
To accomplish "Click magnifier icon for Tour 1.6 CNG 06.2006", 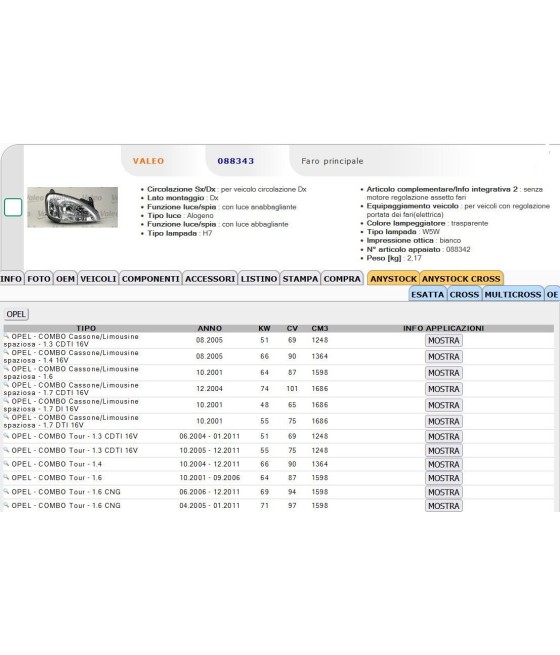I will coord(6,491).
